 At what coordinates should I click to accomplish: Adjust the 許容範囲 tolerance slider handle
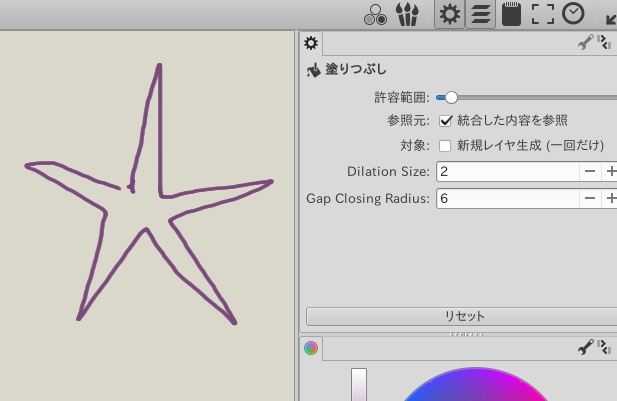pyautogui.click(x=451, y=97)
